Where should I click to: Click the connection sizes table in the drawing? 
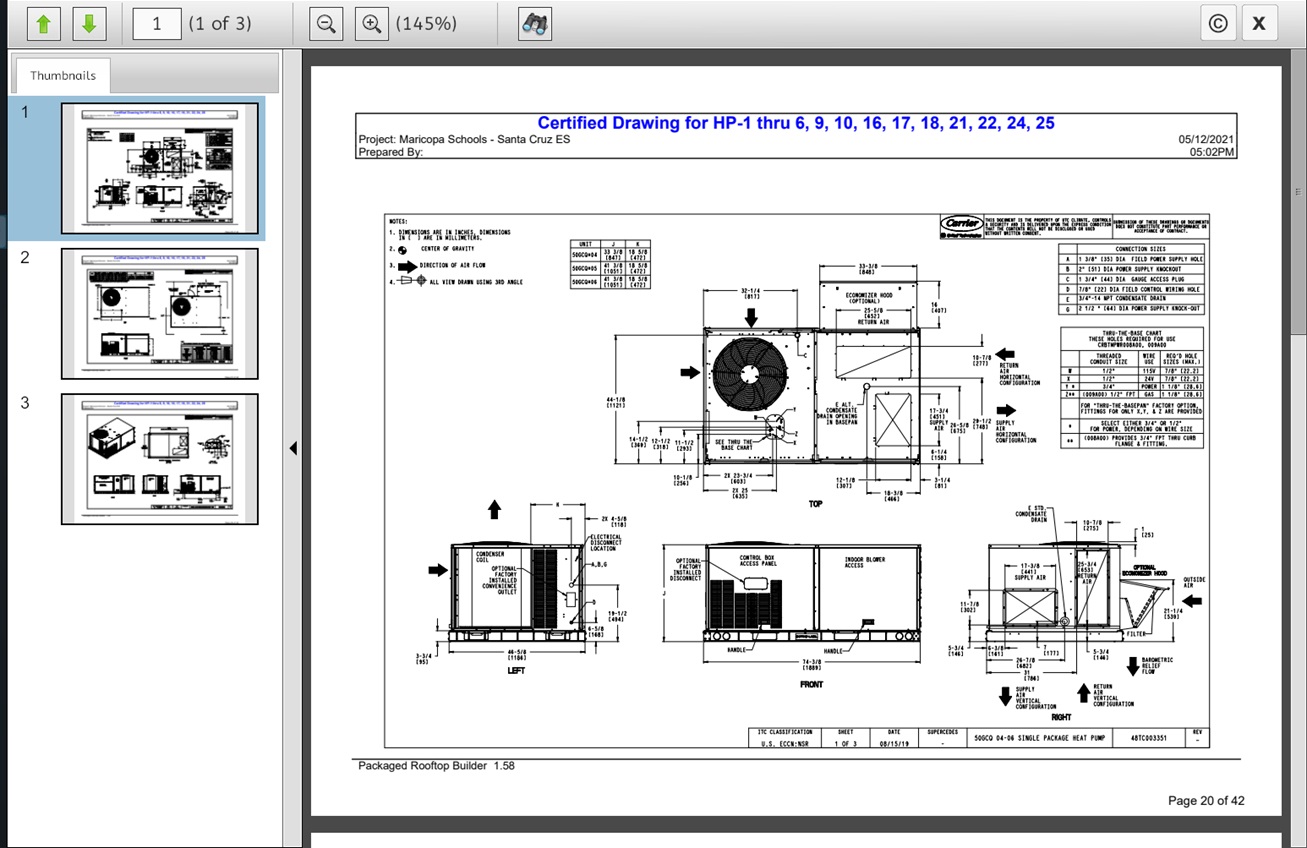click(1134, 280)
